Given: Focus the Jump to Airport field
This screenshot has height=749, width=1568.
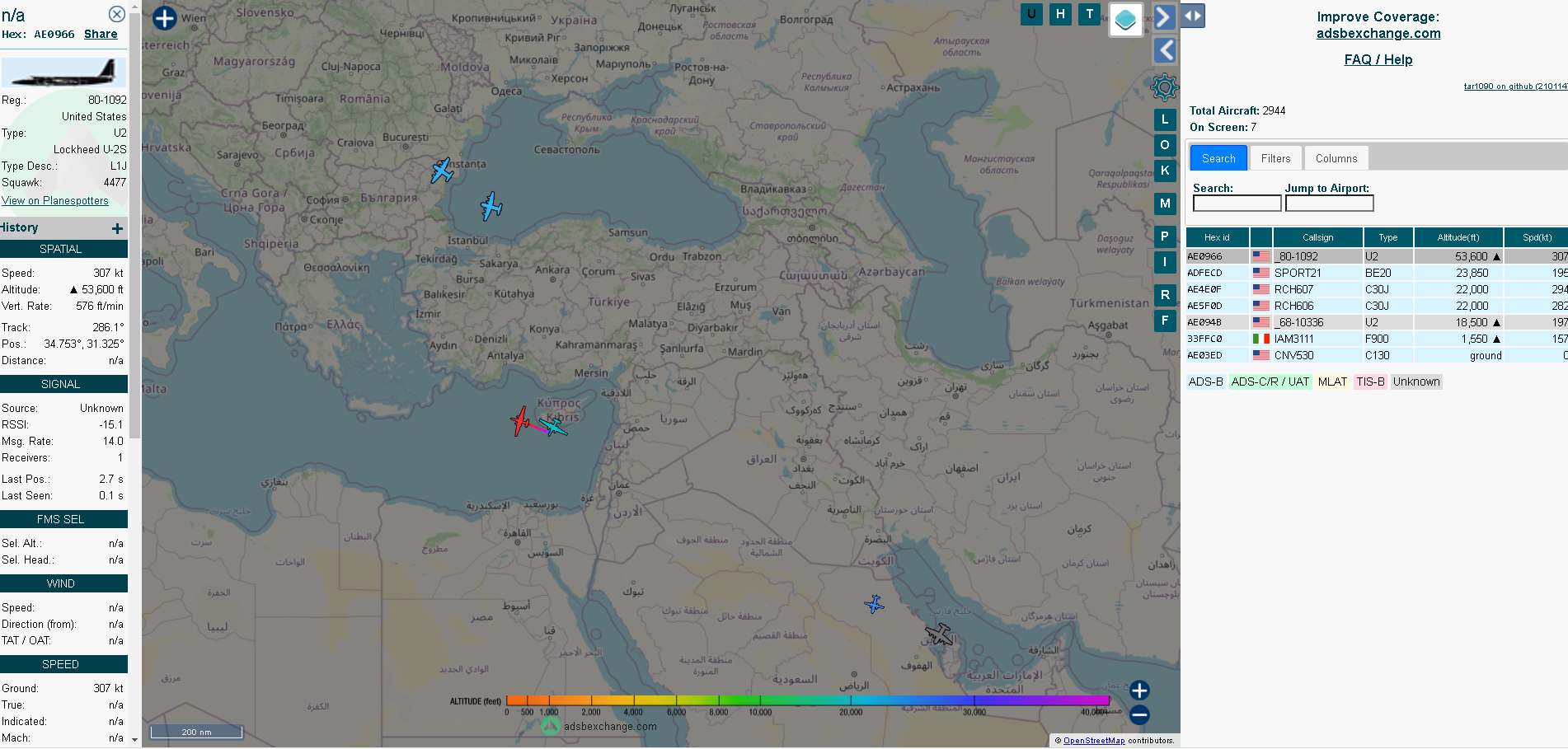Looking at the screenshot, I should click(1329, 204).
